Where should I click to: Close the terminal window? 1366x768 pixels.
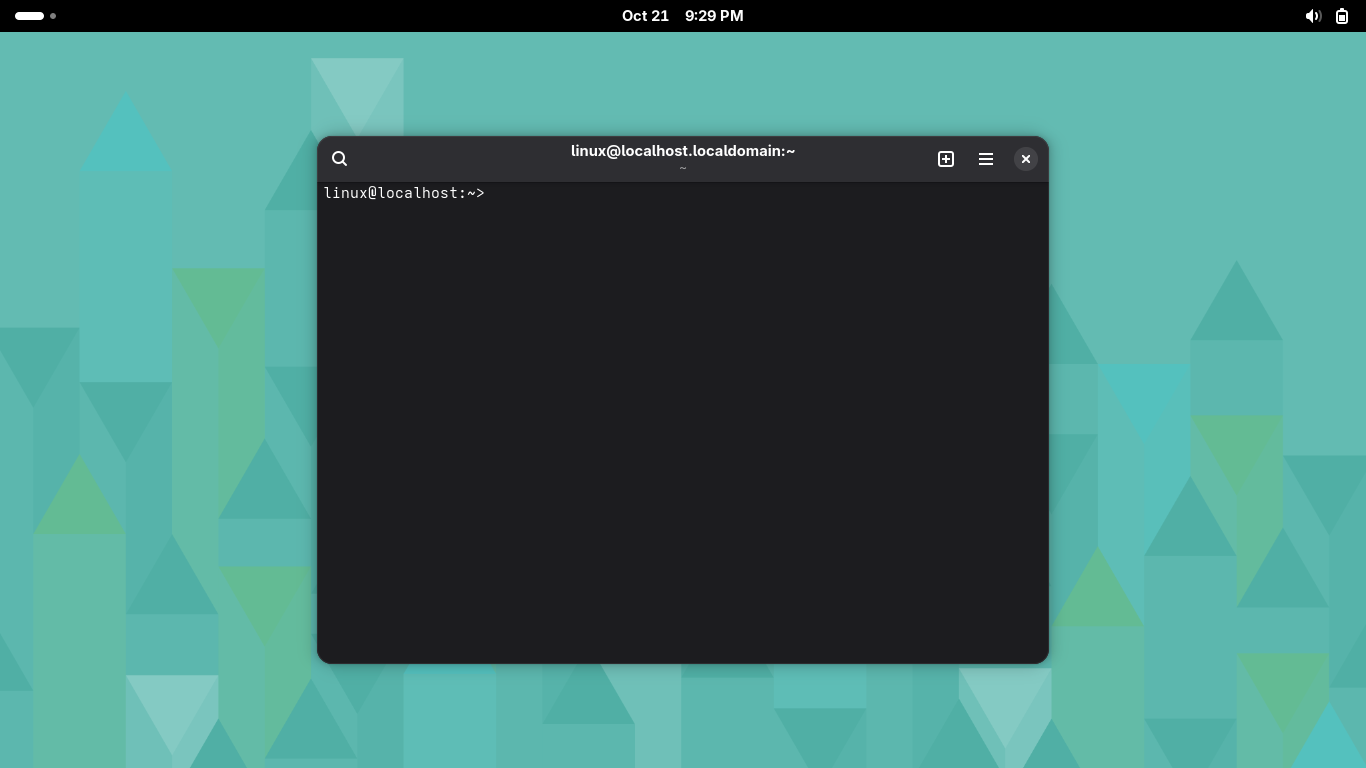[1026, 159]
